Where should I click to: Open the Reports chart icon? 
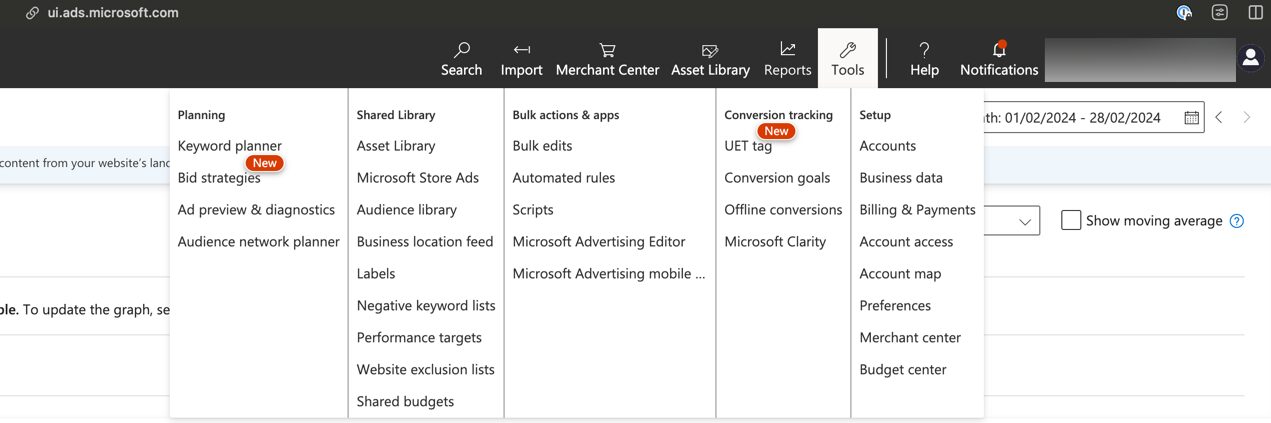(x=788, y=49)
